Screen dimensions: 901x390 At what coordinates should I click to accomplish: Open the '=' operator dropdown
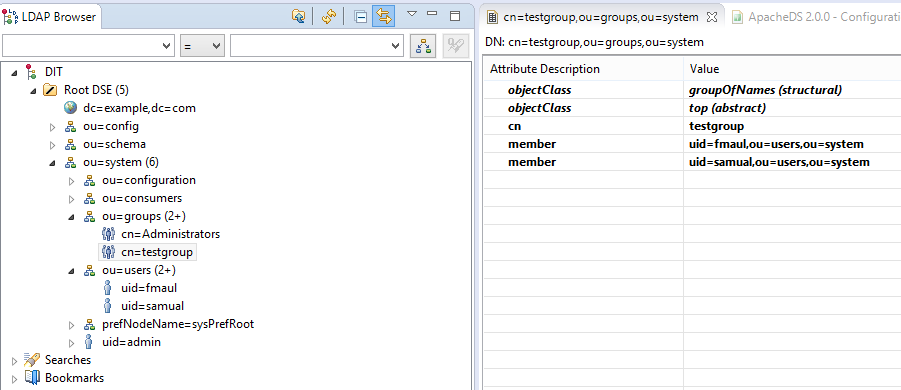tap(202, 46)
